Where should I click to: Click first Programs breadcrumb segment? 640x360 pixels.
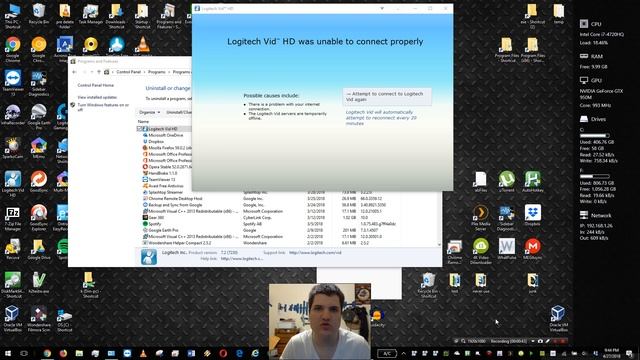point(157,72)
